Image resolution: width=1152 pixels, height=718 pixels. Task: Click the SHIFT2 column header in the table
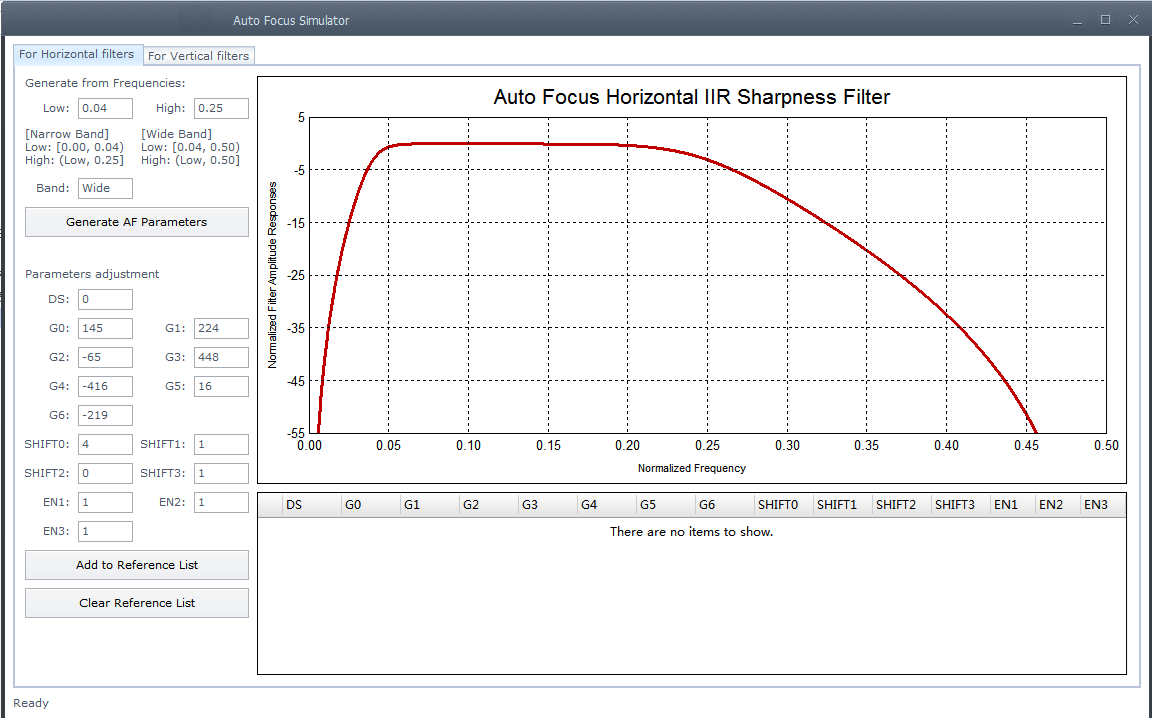pyautogui.click(x=901, y=505)
